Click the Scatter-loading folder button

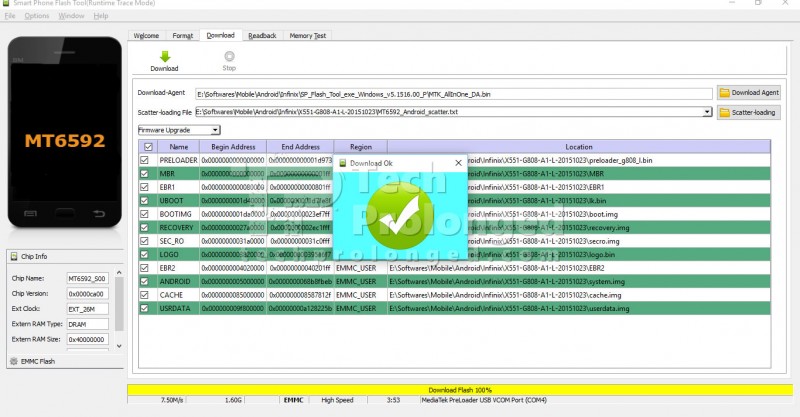pos(748,112)
